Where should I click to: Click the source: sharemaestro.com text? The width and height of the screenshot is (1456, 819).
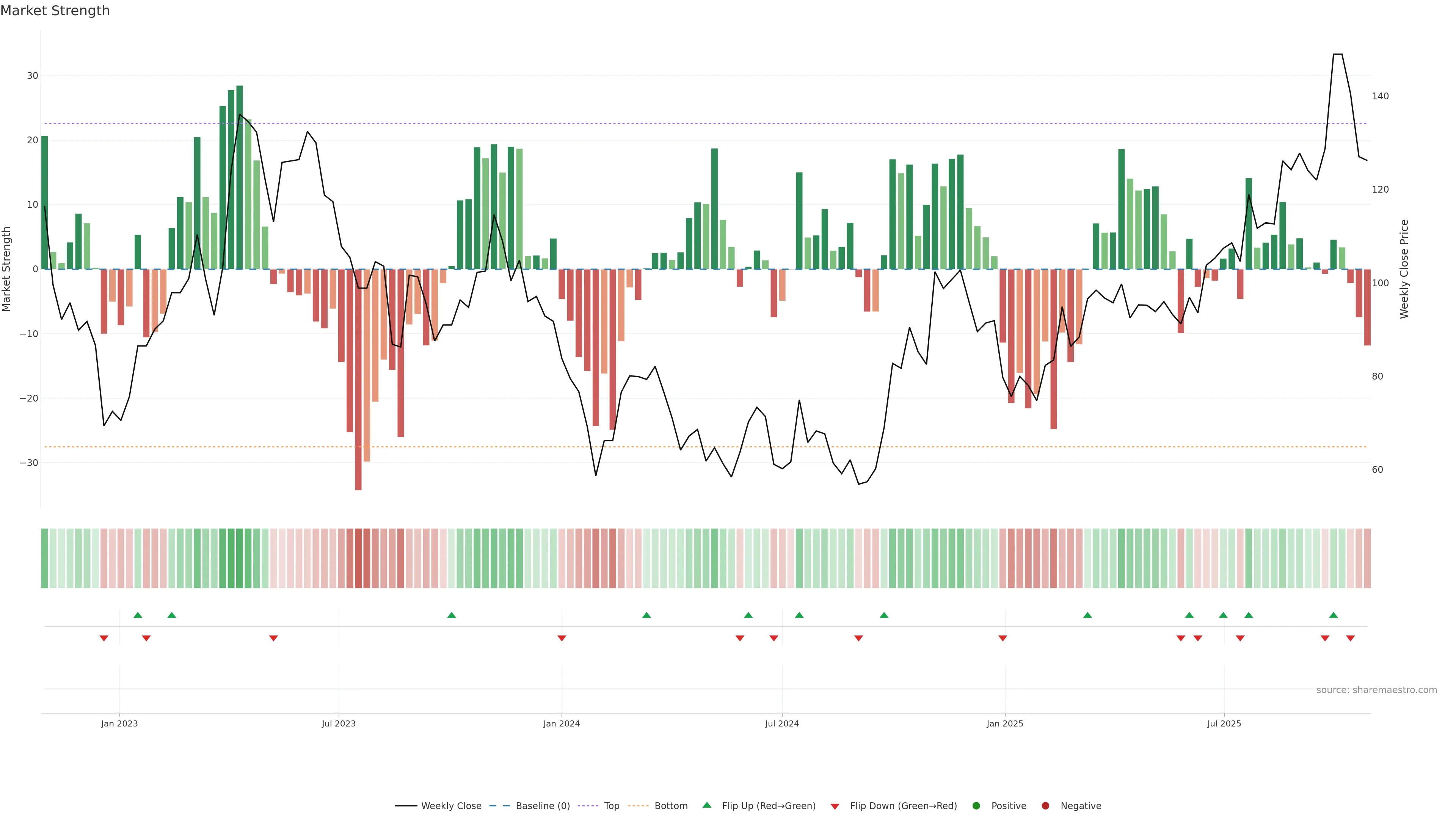[x=1376, y=690]
